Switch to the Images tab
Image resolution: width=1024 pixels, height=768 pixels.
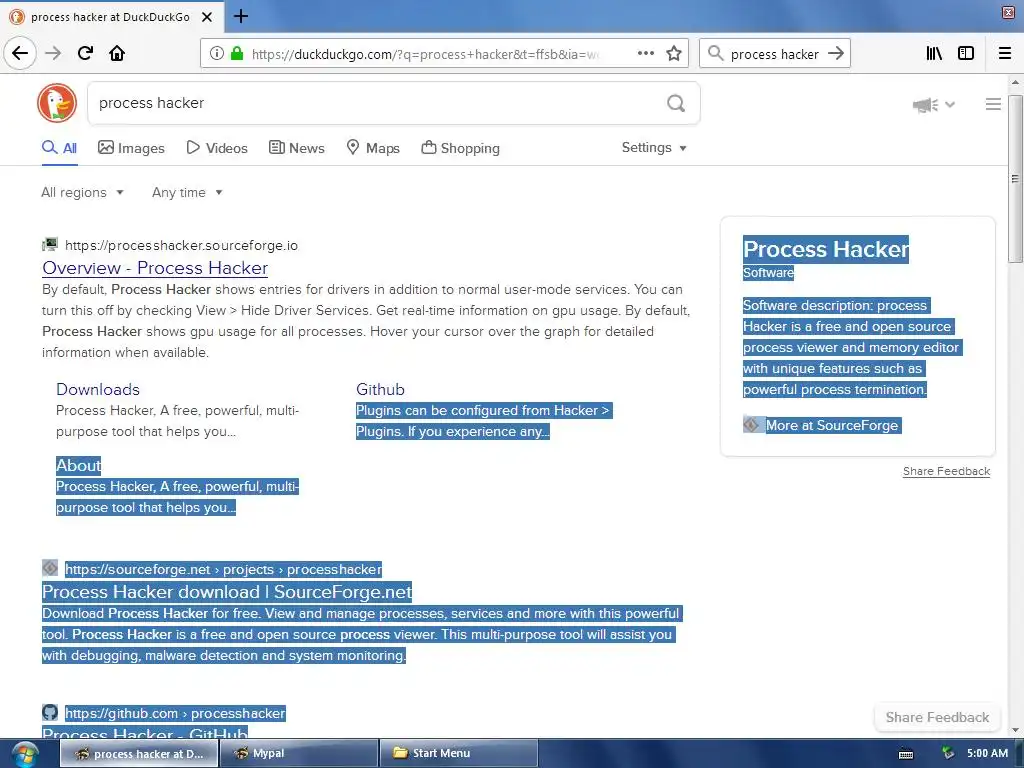[131, 148]
